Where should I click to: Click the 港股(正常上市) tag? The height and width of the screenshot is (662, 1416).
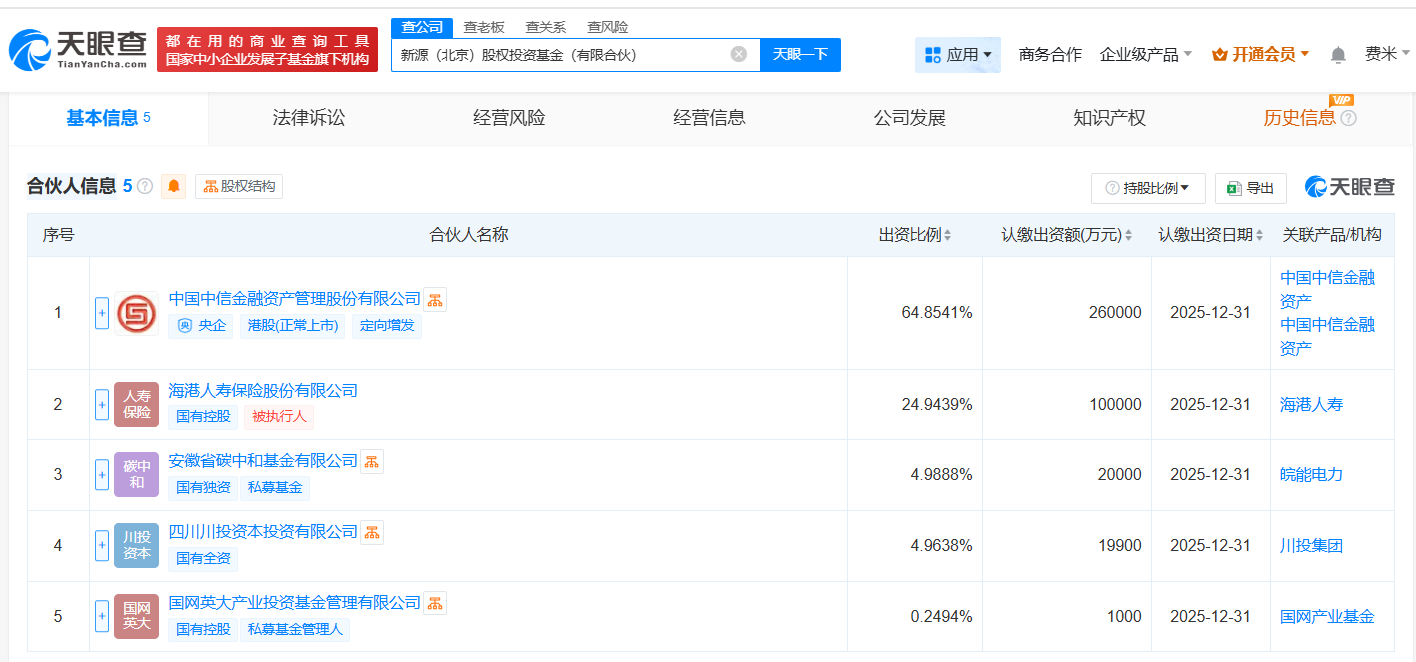293,326
